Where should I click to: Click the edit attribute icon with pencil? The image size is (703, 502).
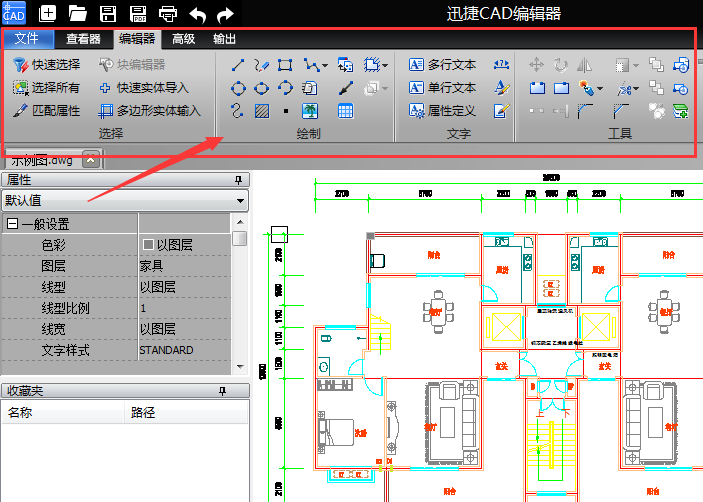click(501, 110)
